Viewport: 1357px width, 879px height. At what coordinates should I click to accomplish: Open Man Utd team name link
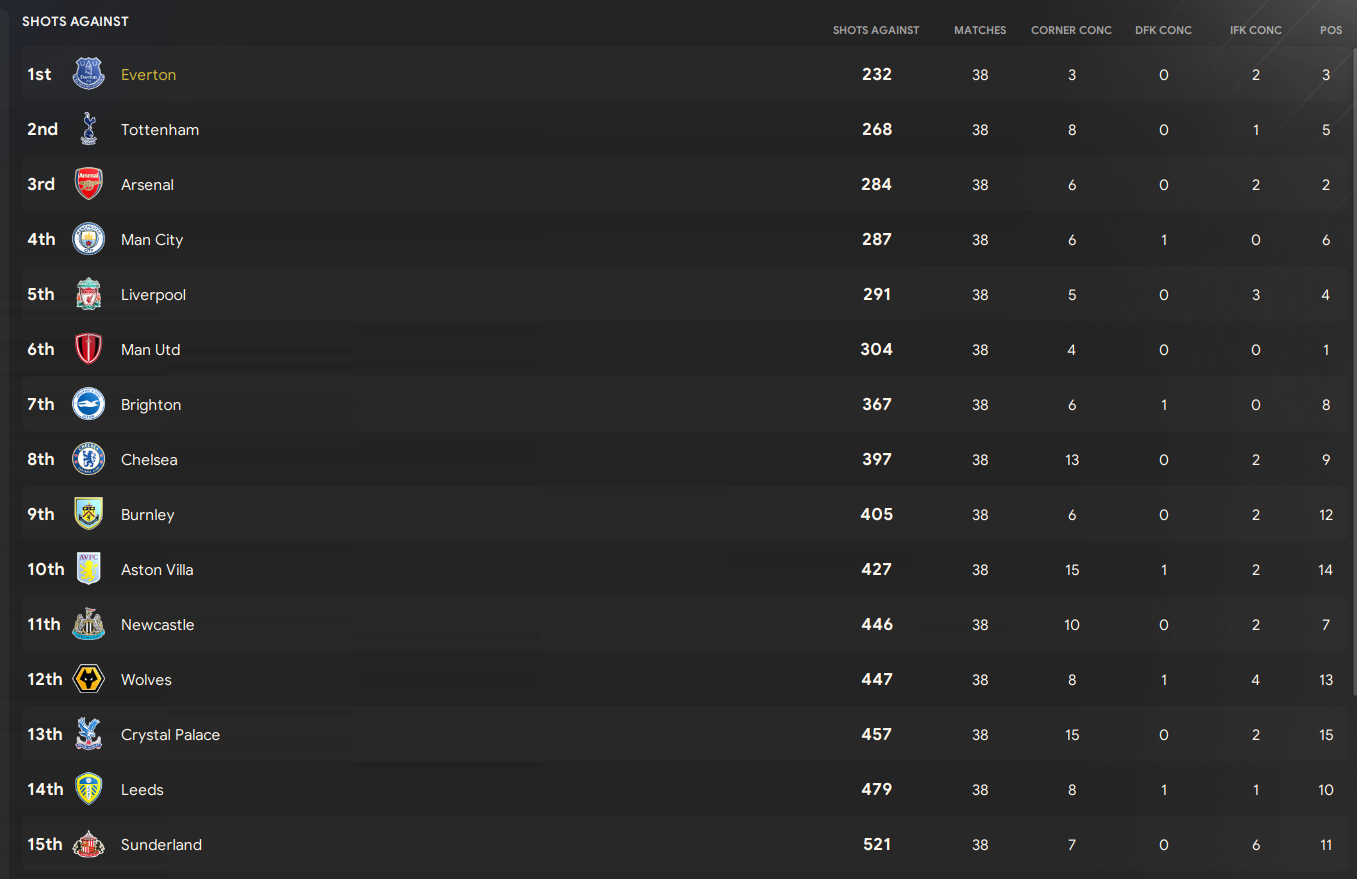[x=150, y=350]
